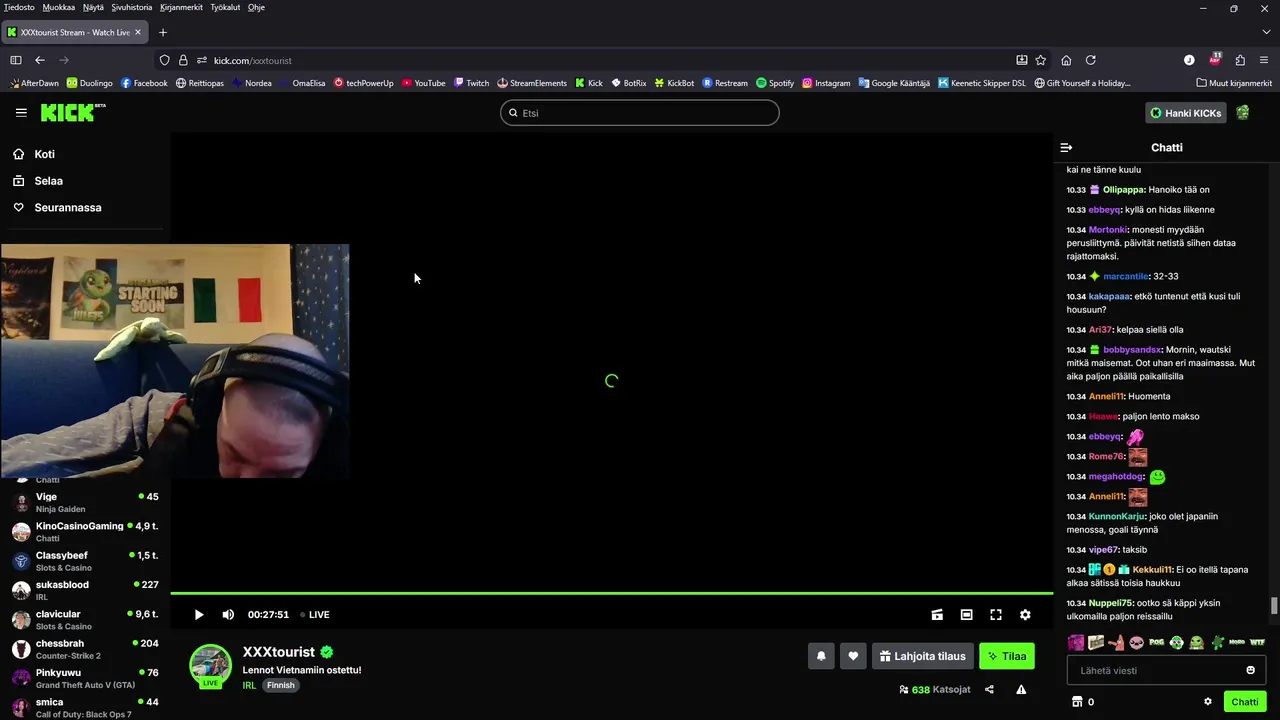Open the Kirjanmerkit menu
Image resolution: width=1280 pixels, height=720 pixels.
tap(181, 7)
